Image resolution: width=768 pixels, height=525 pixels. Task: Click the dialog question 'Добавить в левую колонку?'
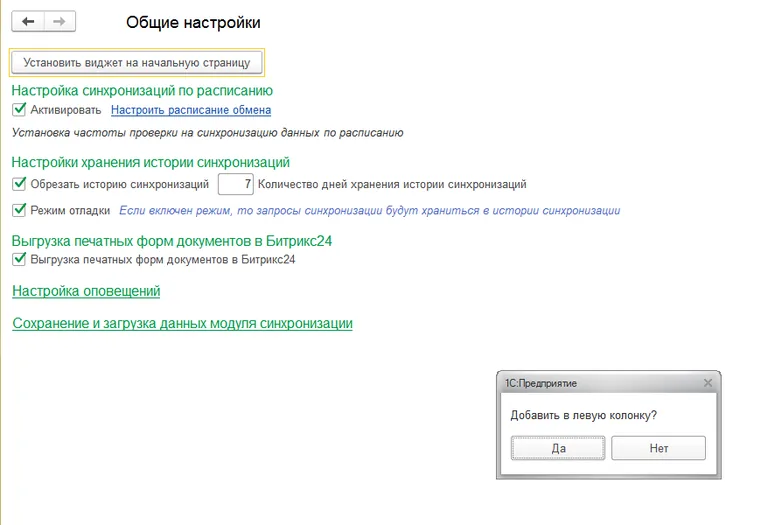coord(583,415)
